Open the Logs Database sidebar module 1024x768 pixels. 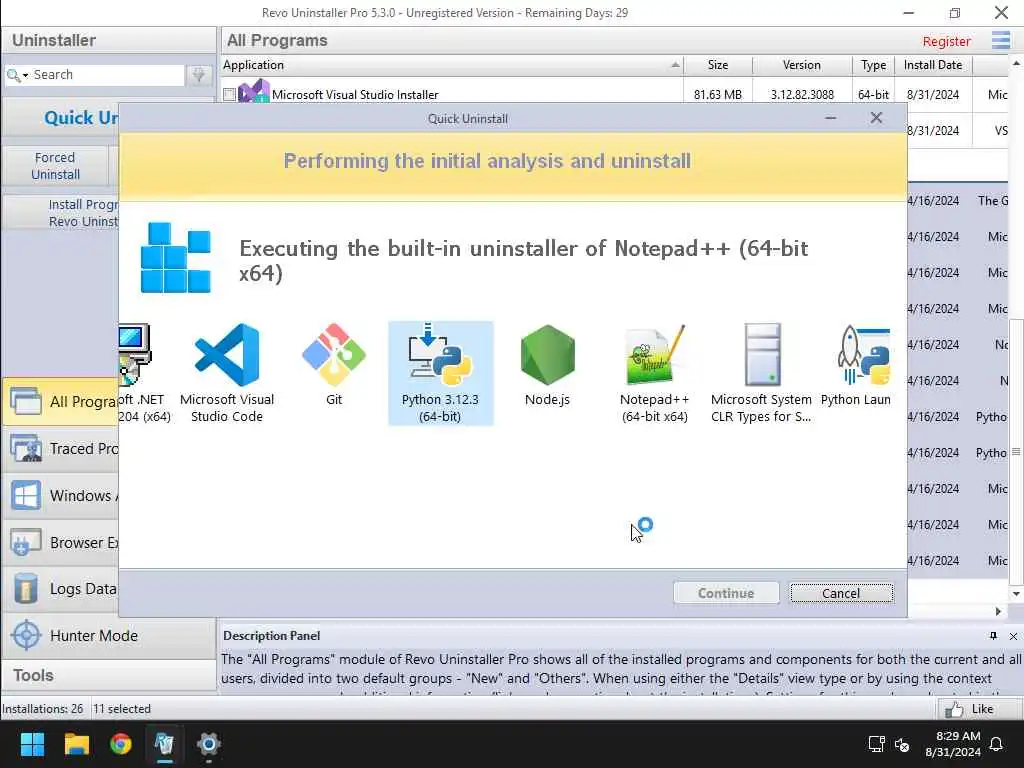(x=60, y=589)
